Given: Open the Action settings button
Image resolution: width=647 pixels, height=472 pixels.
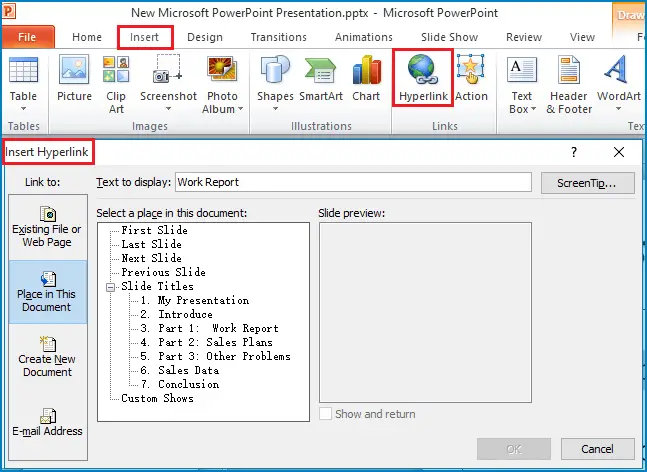Looking at the screenshot, I should 471,78.
